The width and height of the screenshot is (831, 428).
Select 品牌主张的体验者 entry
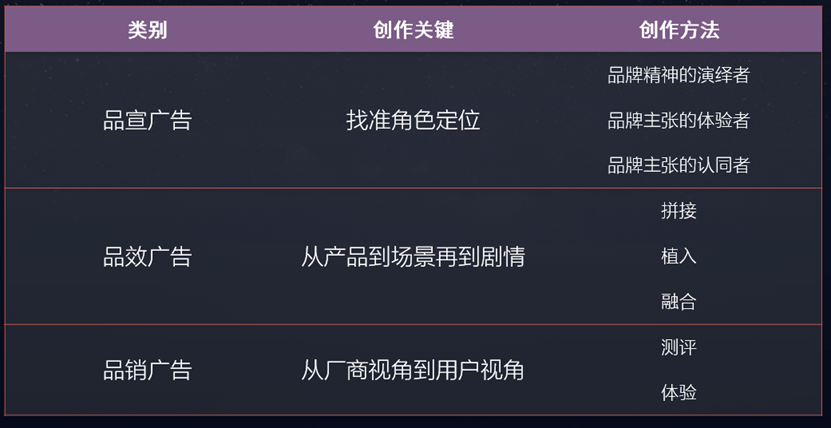click(x=679, y=121)
